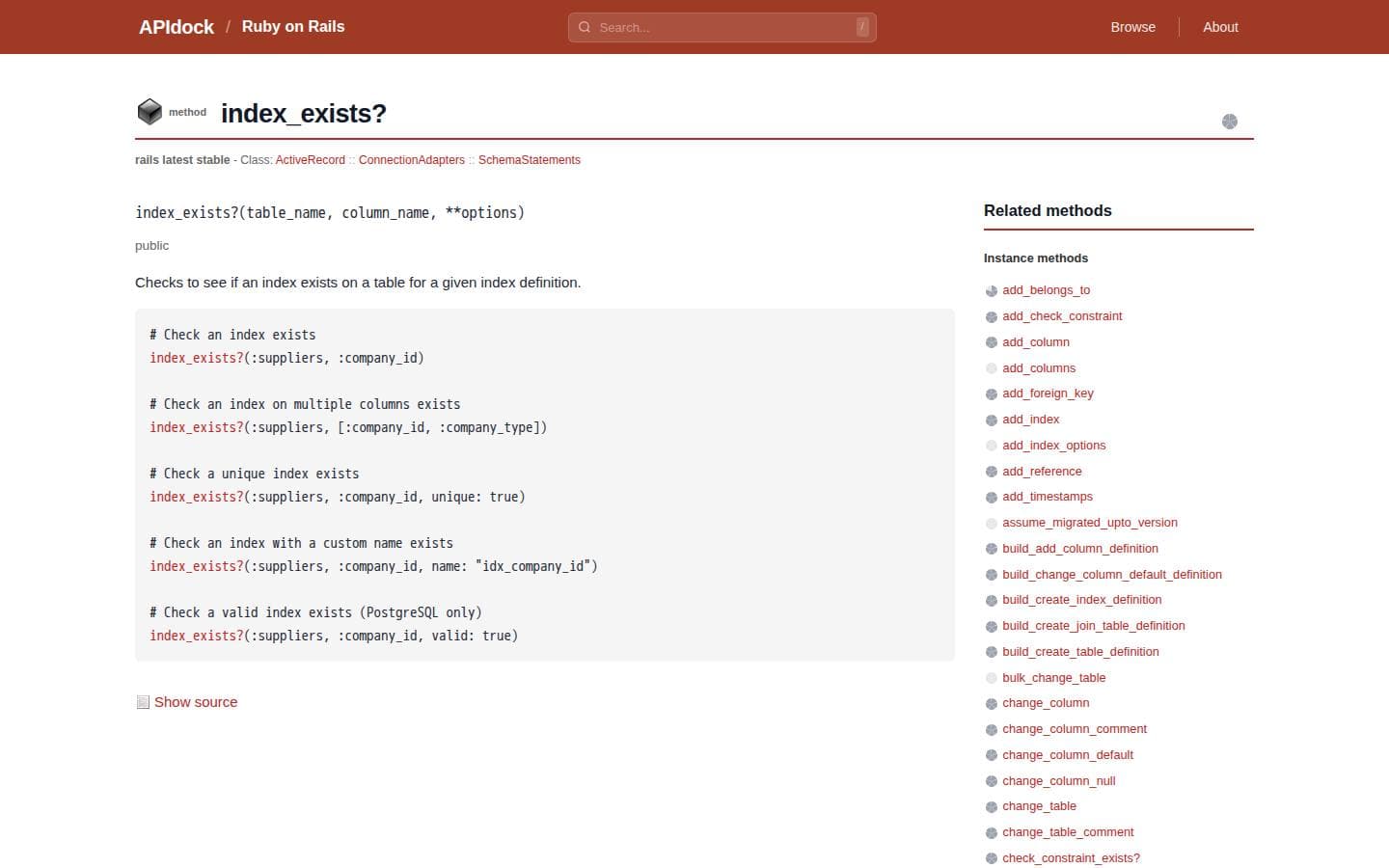Click the pie icon beside add_timestamps
Viewport: 1389px width, 868px height.
pyautogui.click(x=992, y=498)
